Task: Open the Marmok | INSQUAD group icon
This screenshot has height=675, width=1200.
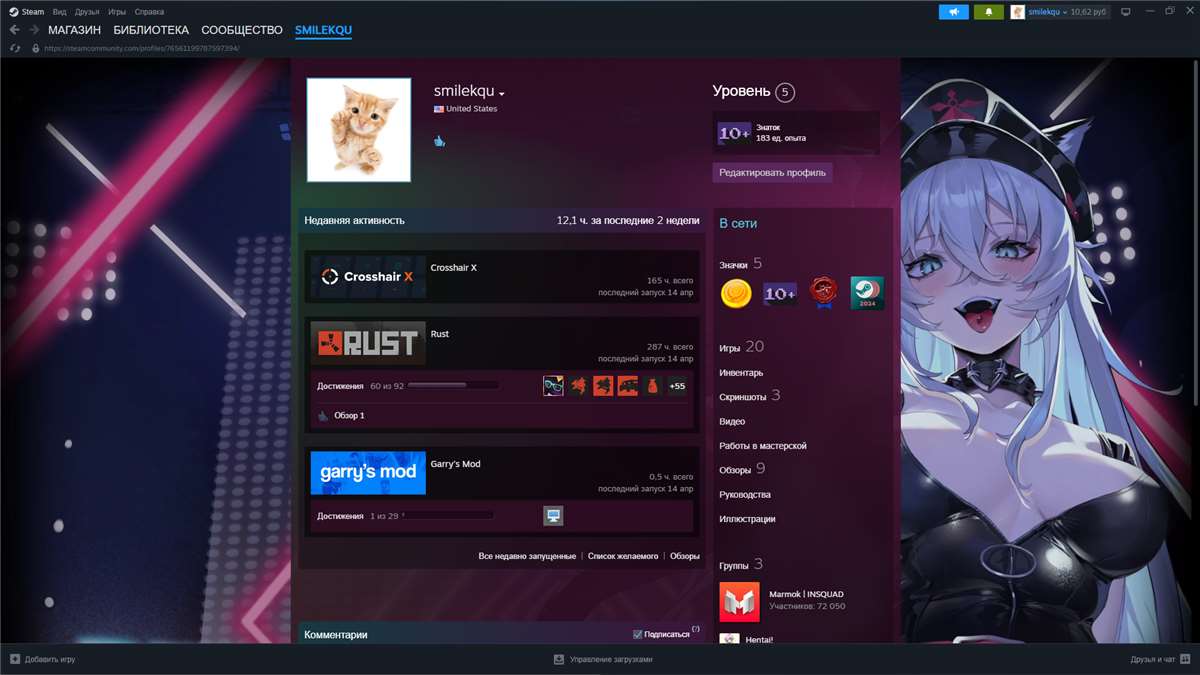Action: pyautogui.click(x=739, y=602)
